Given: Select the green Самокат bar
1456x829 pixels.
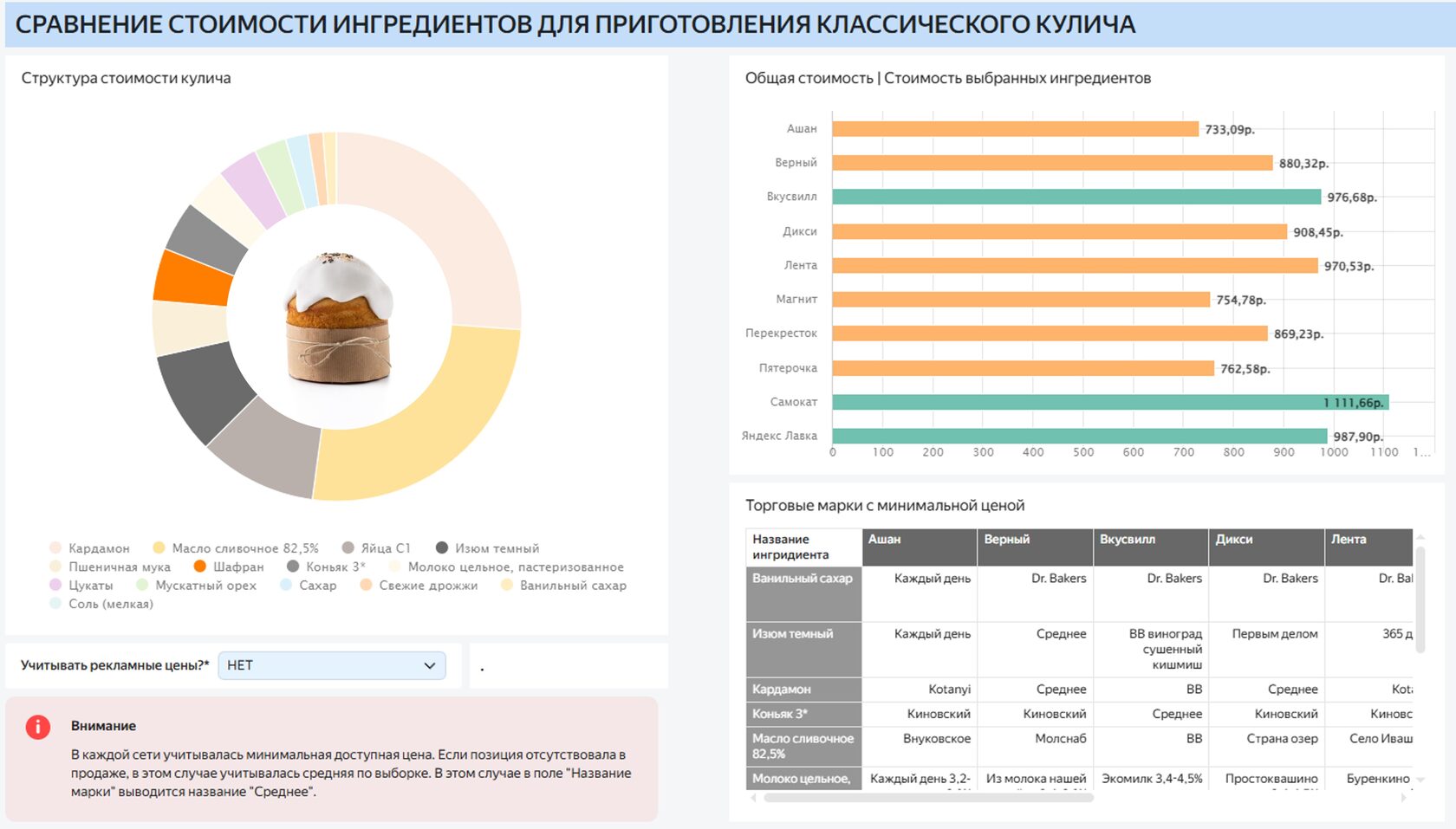Looking at the screenshot, I should click(x=1111, y=402).
